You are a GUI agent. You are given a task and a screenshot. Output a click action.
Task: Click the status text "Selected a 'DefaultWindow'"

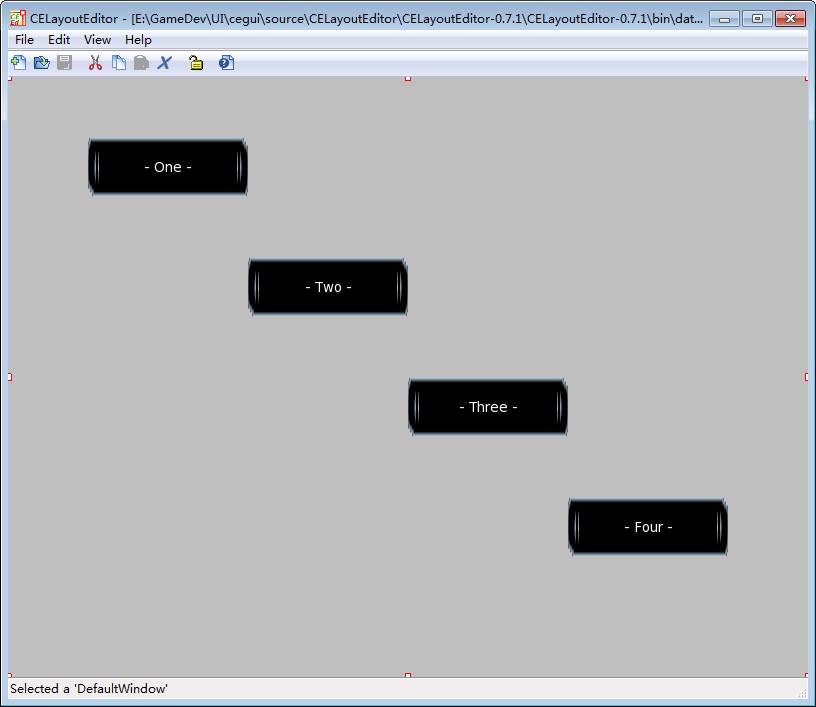coord(89,689)
